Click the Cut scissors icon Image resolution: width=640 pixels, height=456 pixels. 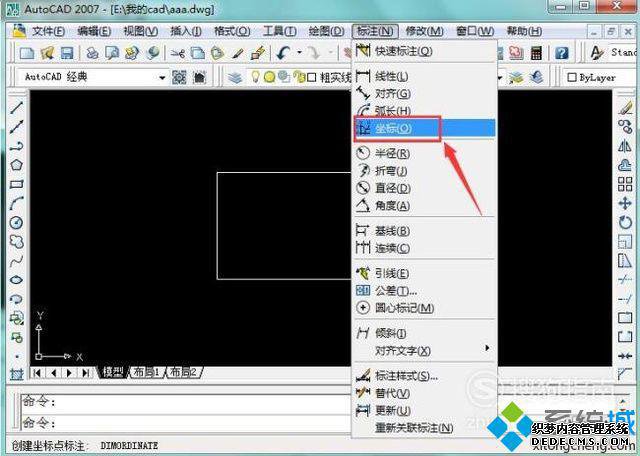click(178, 53)
